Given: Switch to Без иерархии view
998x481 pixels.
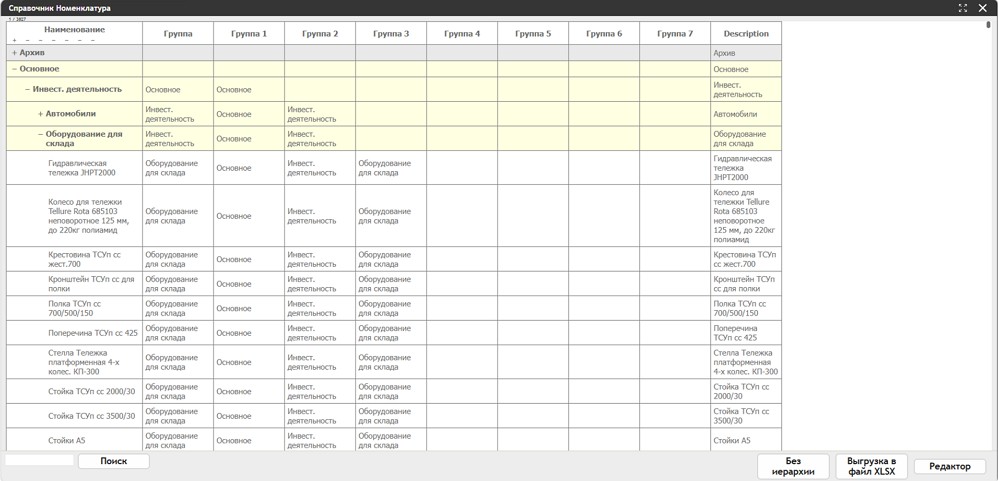Looking at the screenshot, I should point(794,466).
